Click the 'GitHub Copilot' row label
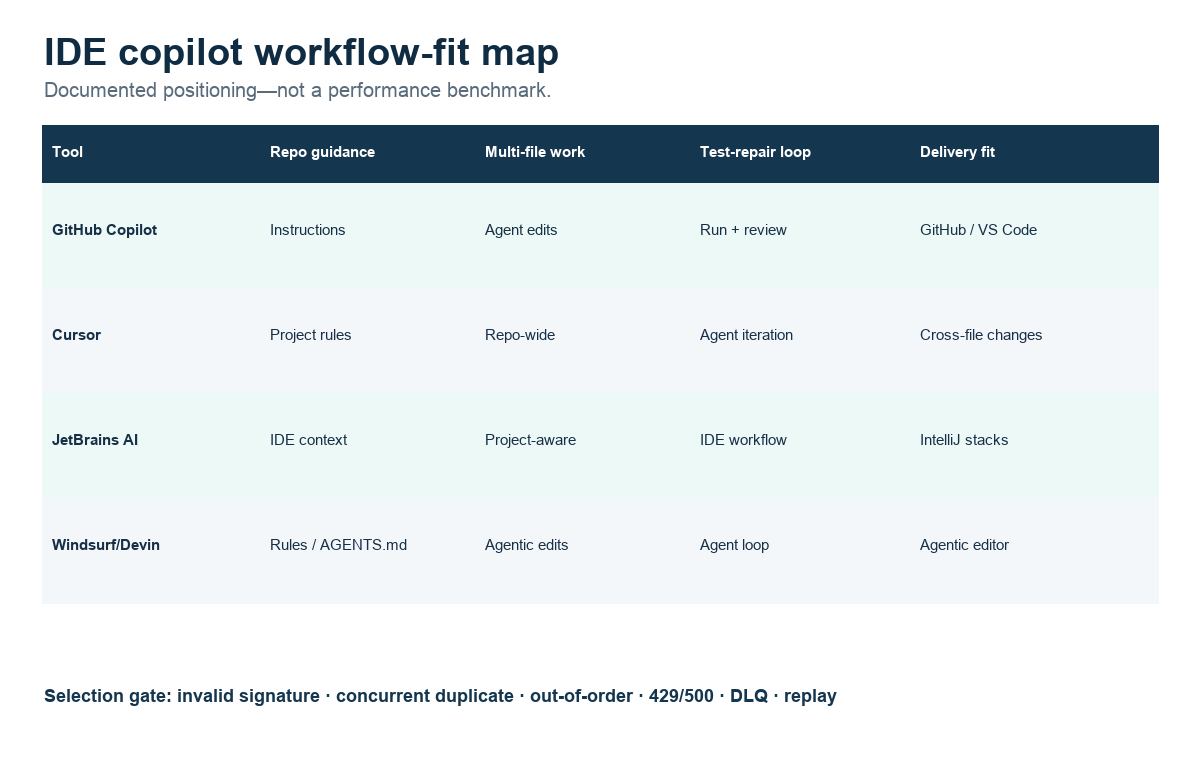 pos(104,230)
